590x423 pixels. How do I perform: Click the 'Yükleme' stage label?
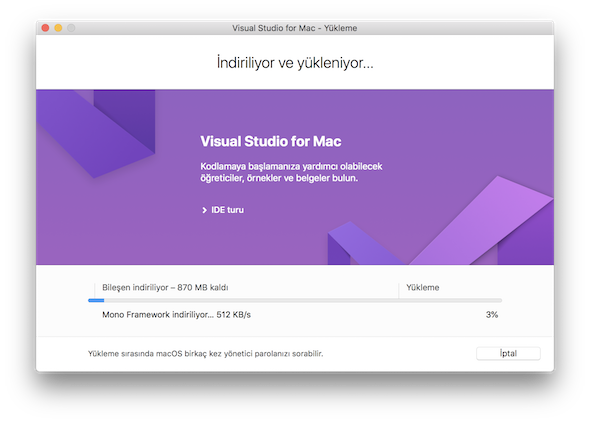[x=423, y=288]
